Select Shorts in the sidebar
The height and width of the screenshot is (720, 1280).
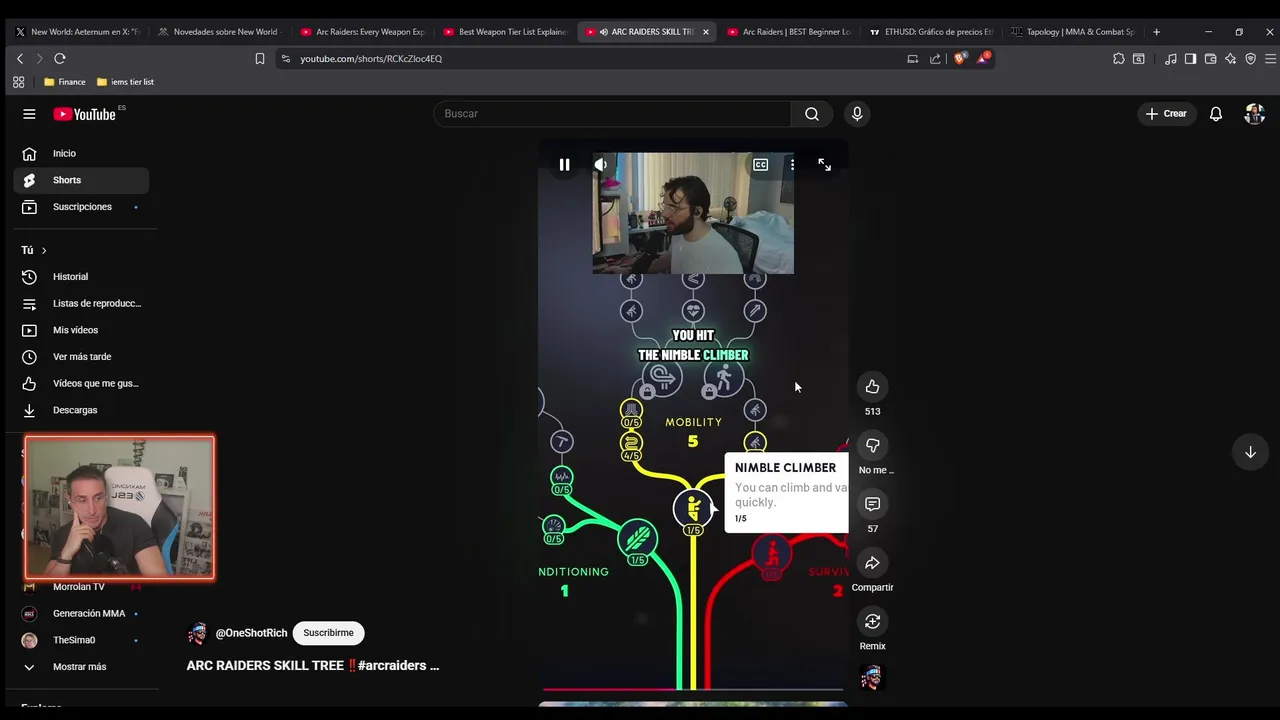pos(81,180)
